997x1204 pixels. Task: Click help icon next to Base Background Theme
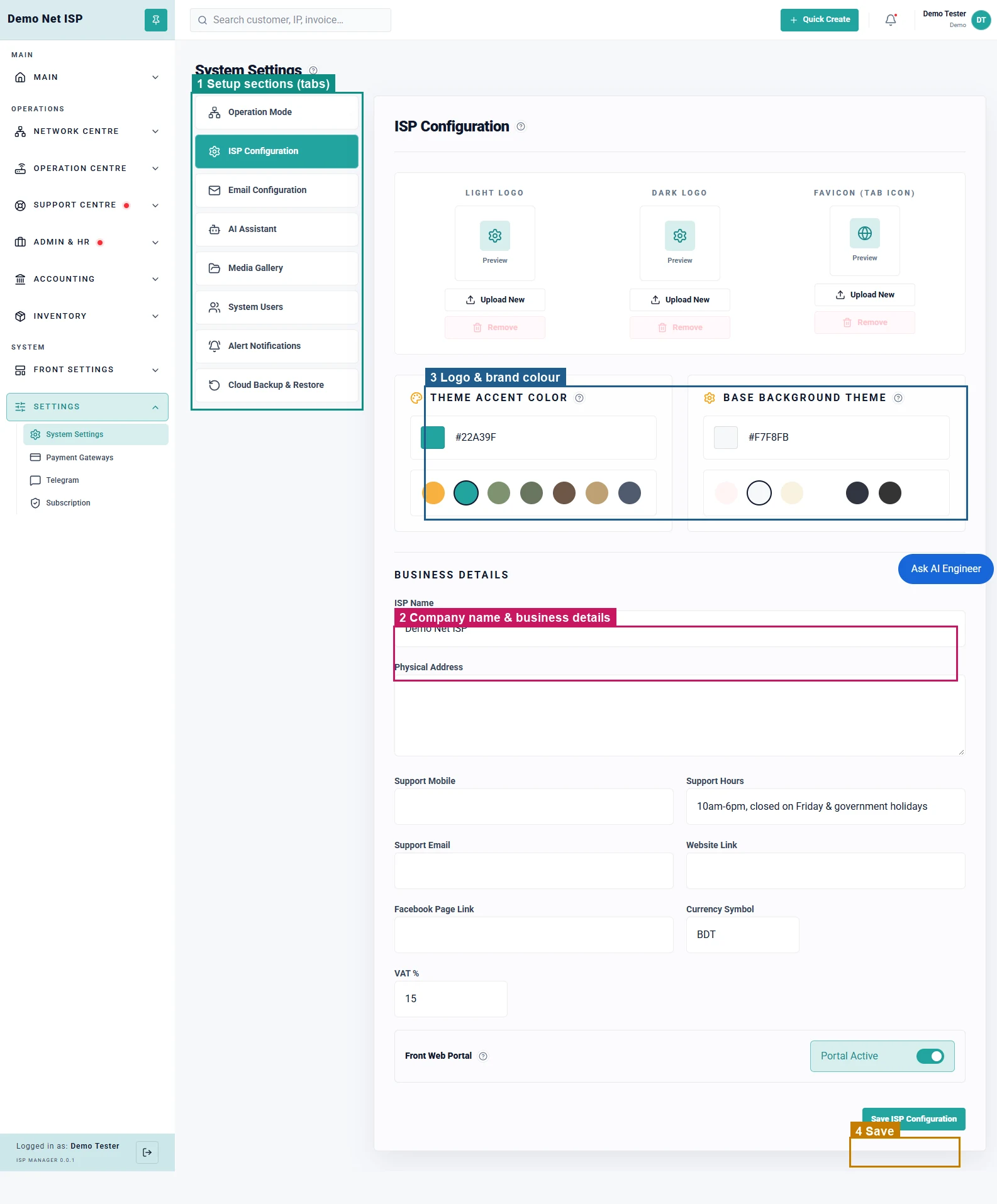[898, 398]
